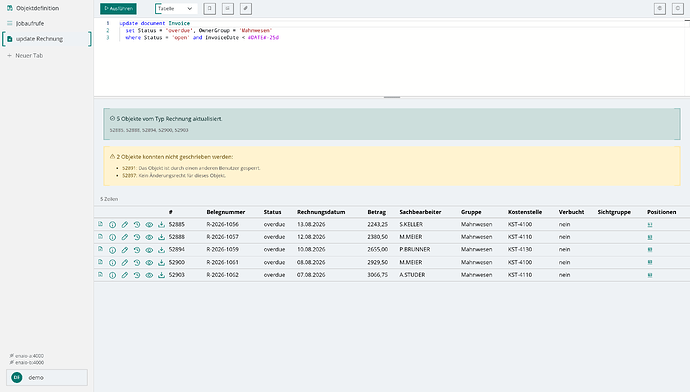The height and width of the screenshot is (392, 690).
Task: Show history of invoice 52885
Action: click(x=137, y=224)
